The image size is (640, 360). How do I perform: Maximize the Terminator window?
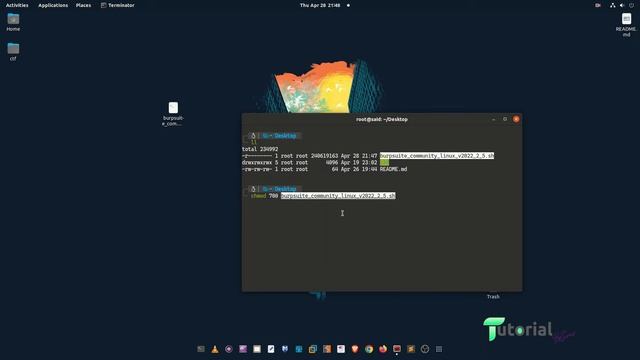click(505, 119)
